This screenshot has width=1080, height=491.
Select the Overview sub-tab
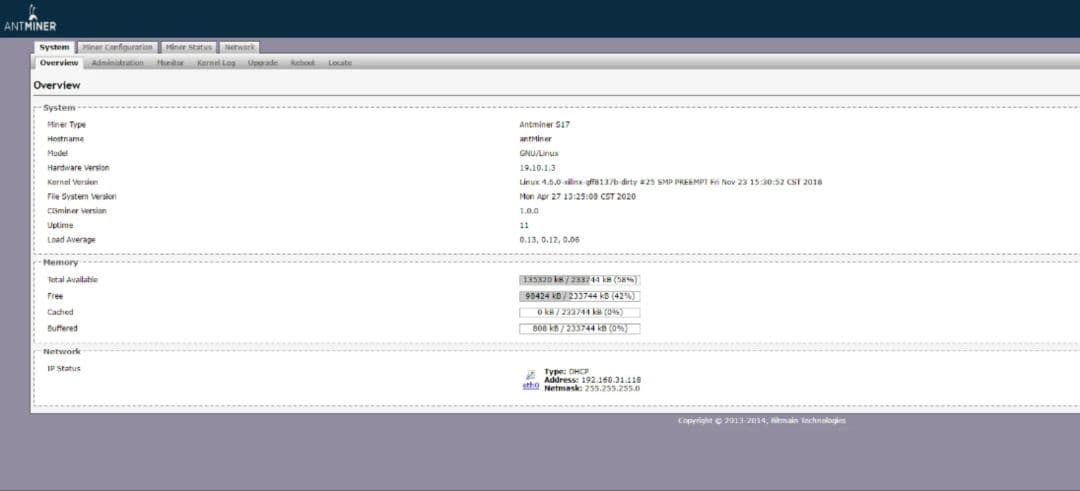[59, 63]
